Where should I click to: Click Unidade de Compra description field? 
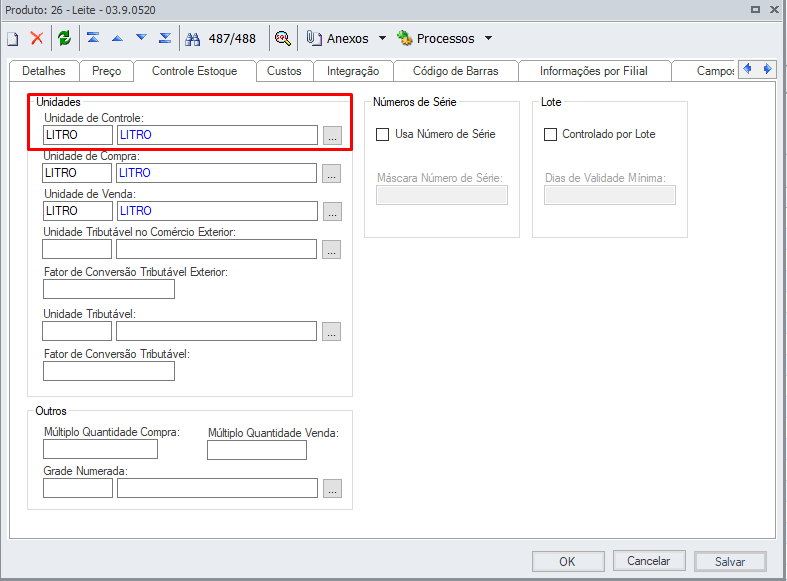[216, 173]
